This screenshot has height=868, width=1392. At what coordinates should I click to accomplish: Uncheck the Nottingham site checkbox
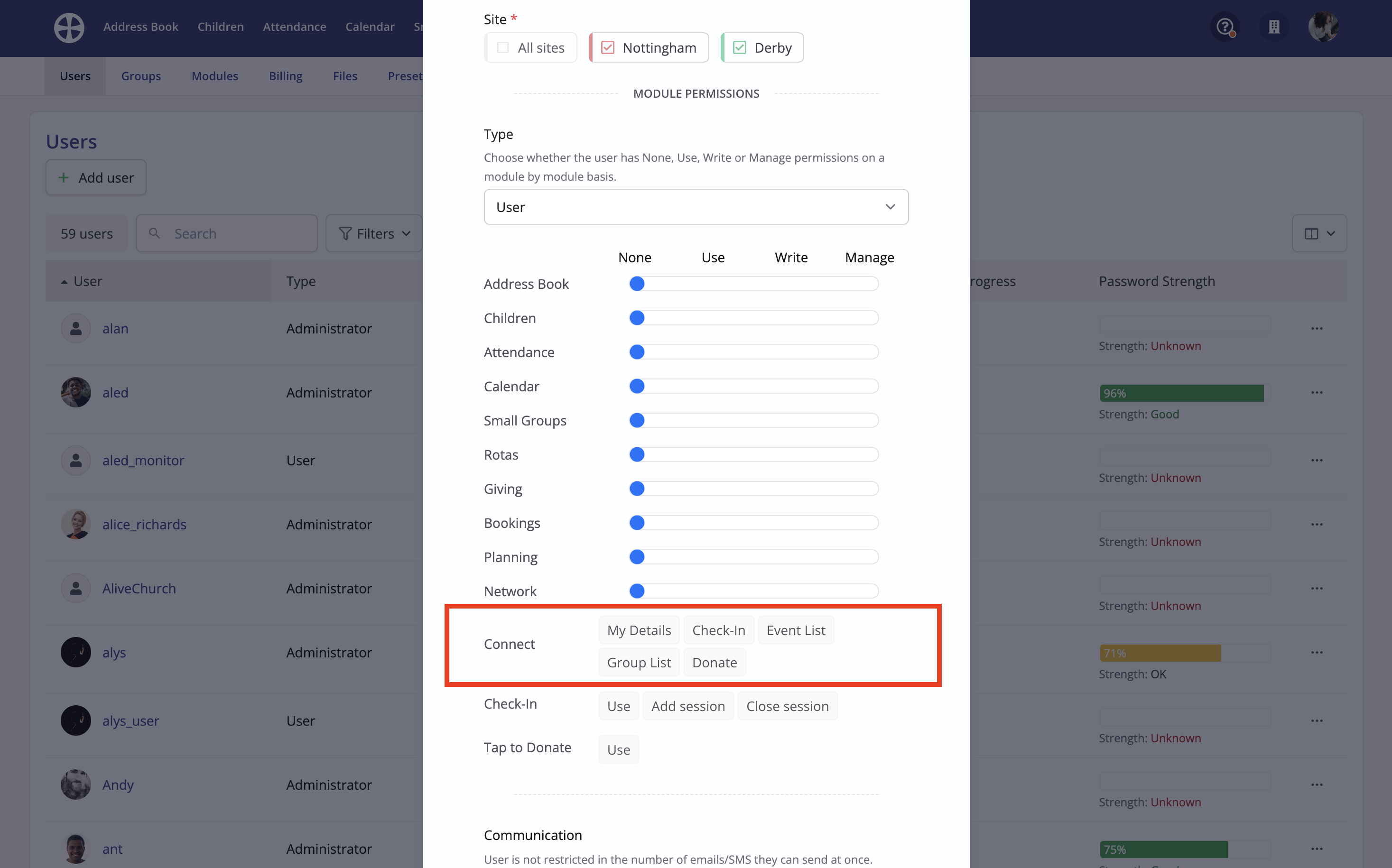[x=608, y=47]
